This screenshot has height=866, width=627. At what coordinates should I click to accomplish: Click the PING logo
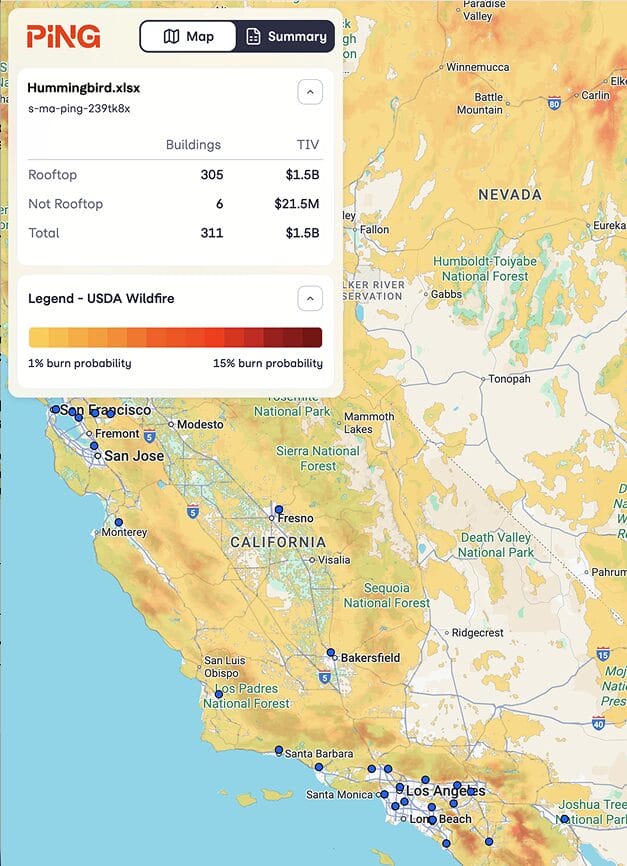pyautogui.click(x=64, y=37)
